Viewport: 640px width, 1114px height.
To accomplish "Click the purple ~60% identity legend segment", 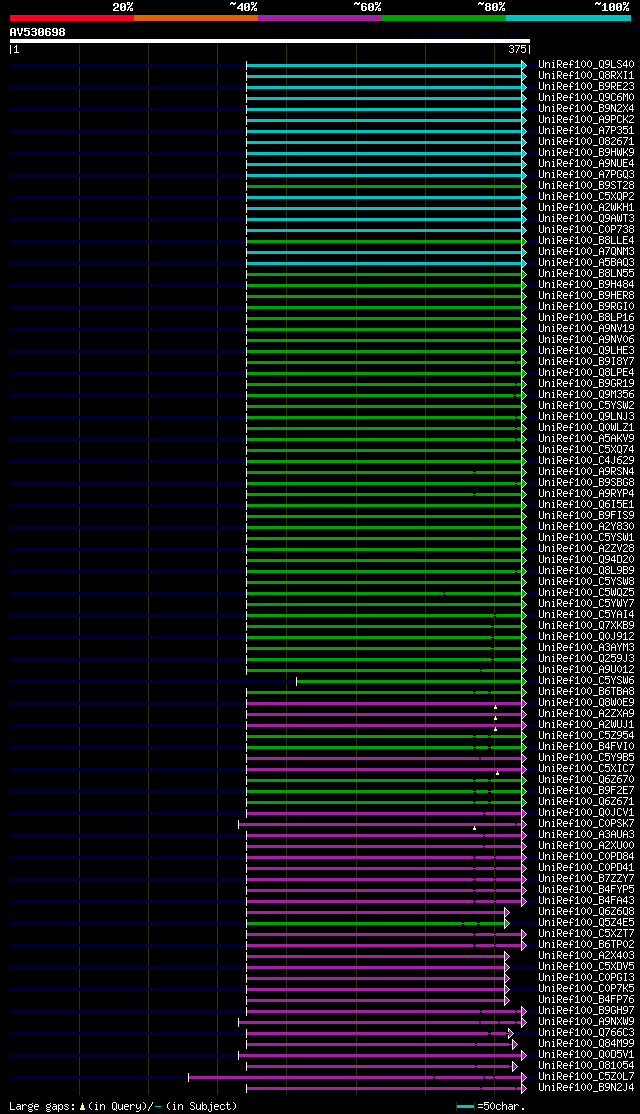I will click(320, 18).
